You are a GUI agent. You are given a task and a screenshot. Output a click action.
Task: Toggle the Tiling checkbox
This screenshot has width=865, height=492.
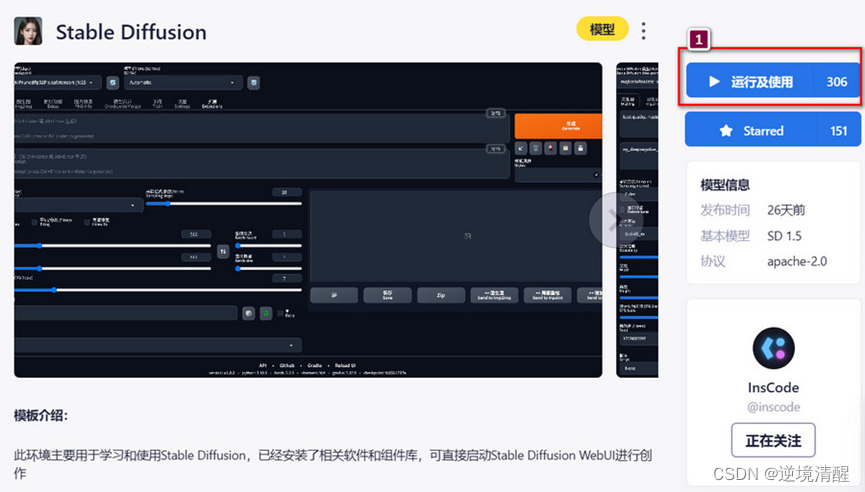click(34, 222)
